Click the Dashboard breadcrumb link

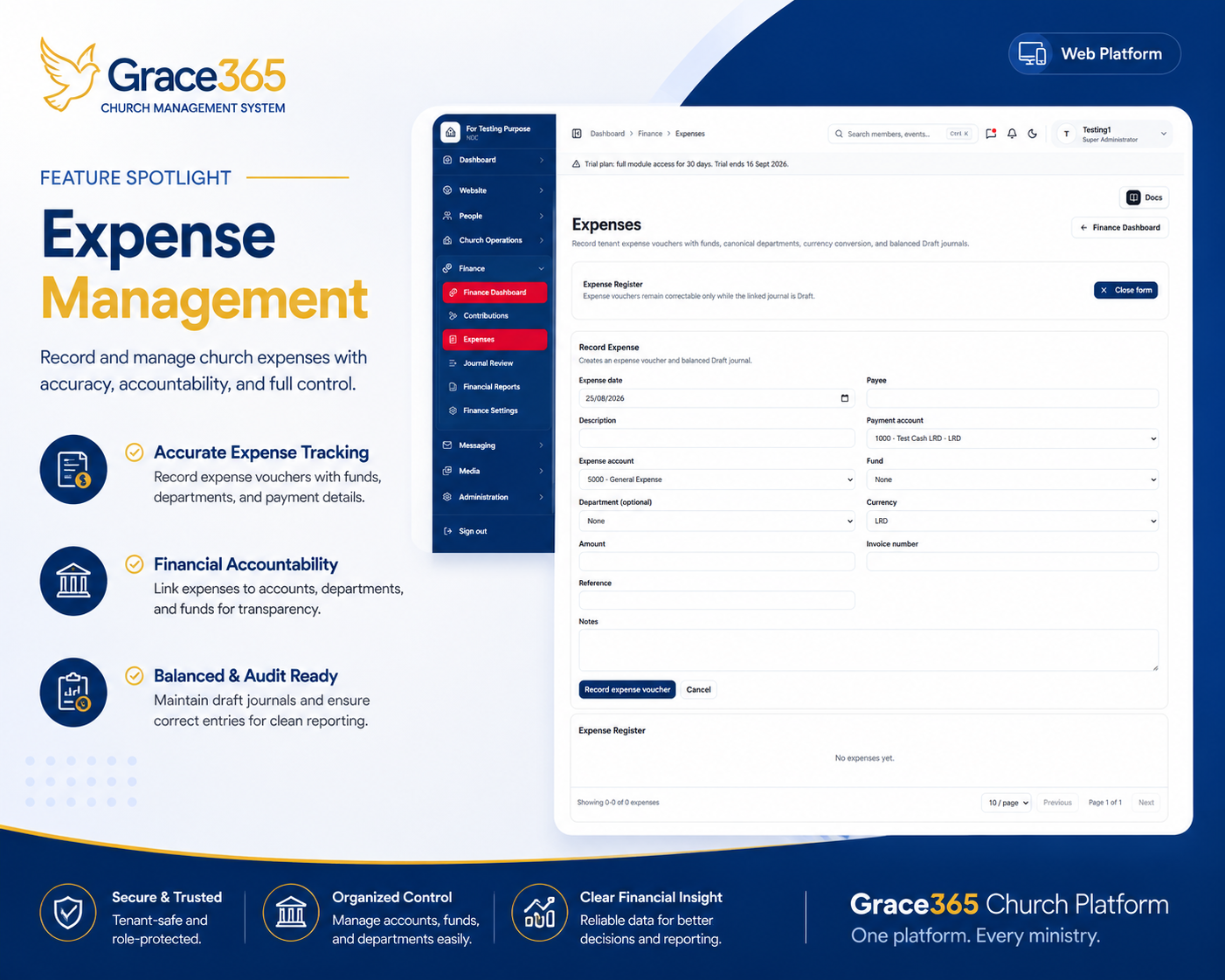point(607,134)
